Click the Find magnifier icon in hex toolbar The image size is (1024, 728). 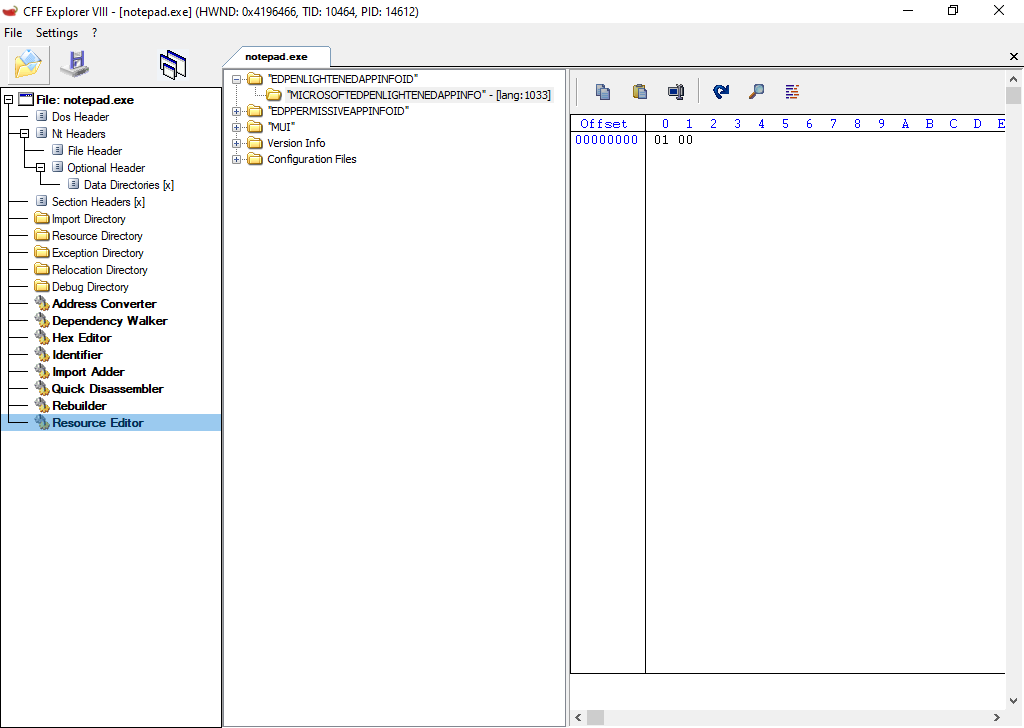pos(756,92)
